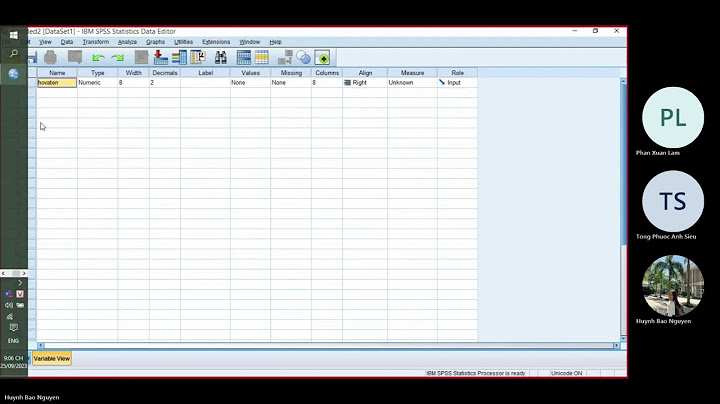This screenshot has width=720, height=404.
Task: Click the Measure column header
Action: (x=412, y=73)
